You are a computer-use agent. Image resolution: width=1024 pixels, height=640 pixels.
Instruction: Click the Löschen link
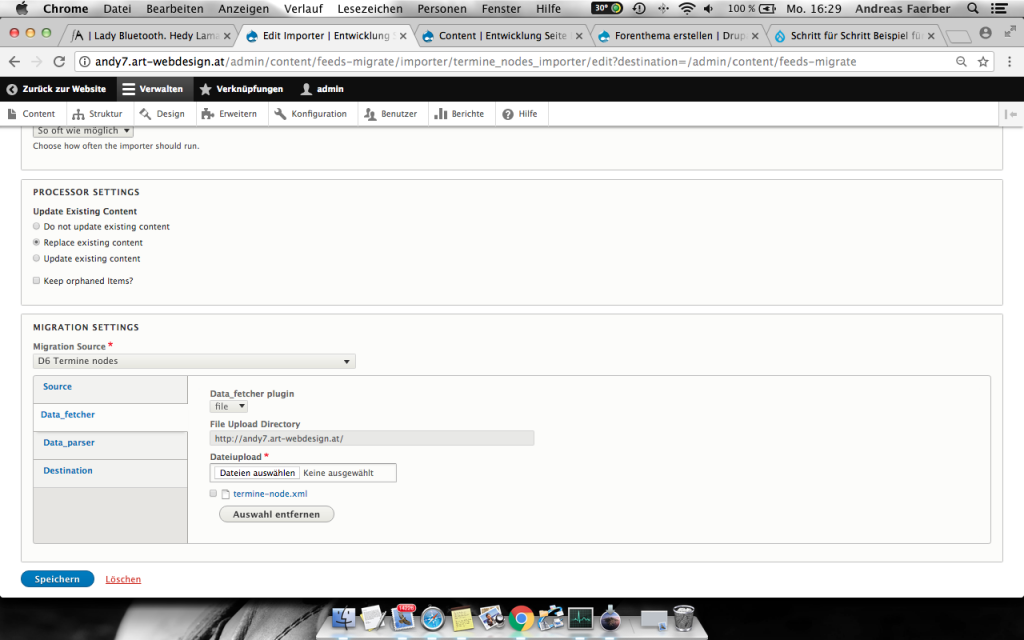tap(123, 579)
